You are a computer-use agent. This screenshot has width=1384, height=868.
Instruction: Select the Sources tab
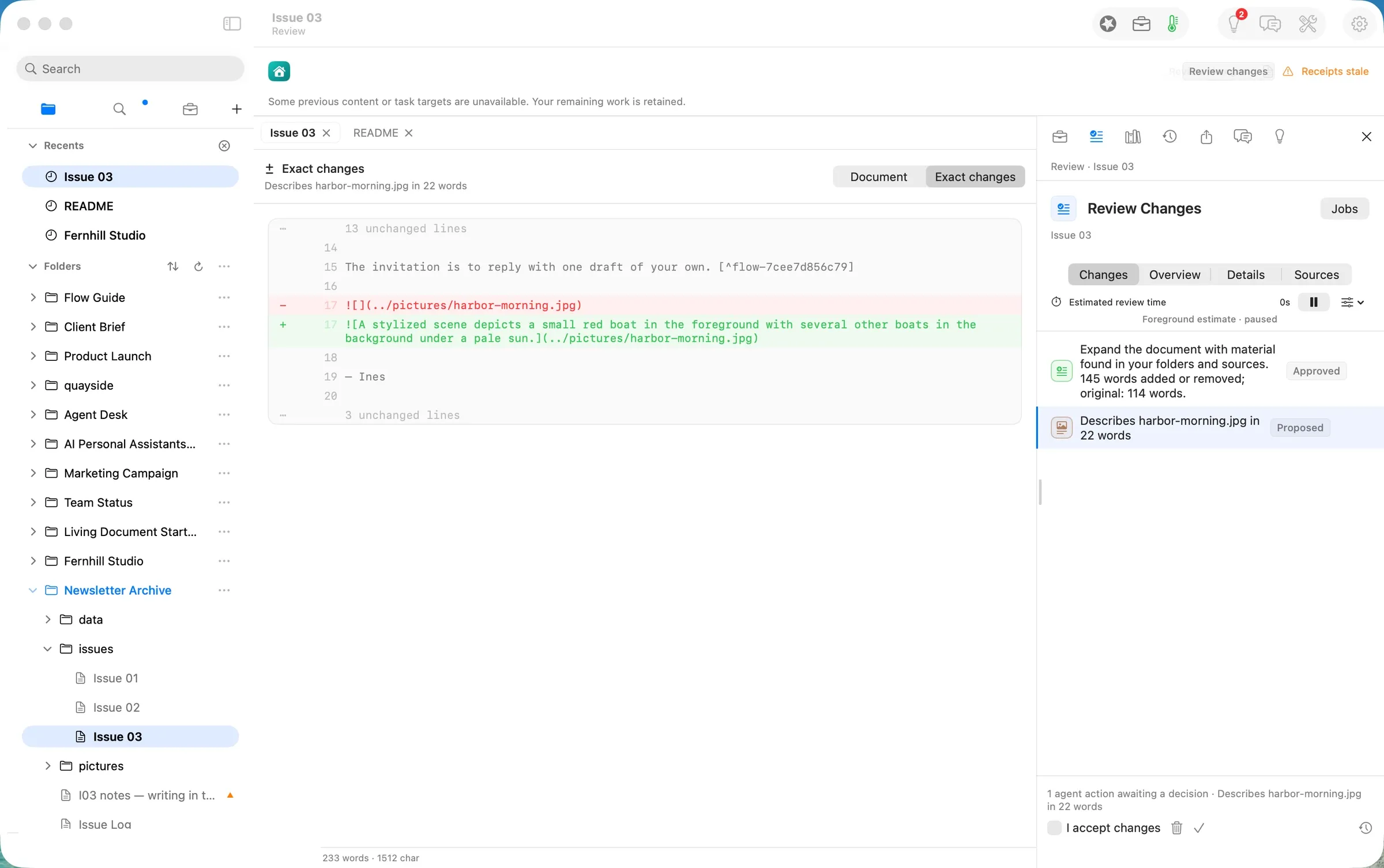1316,275
